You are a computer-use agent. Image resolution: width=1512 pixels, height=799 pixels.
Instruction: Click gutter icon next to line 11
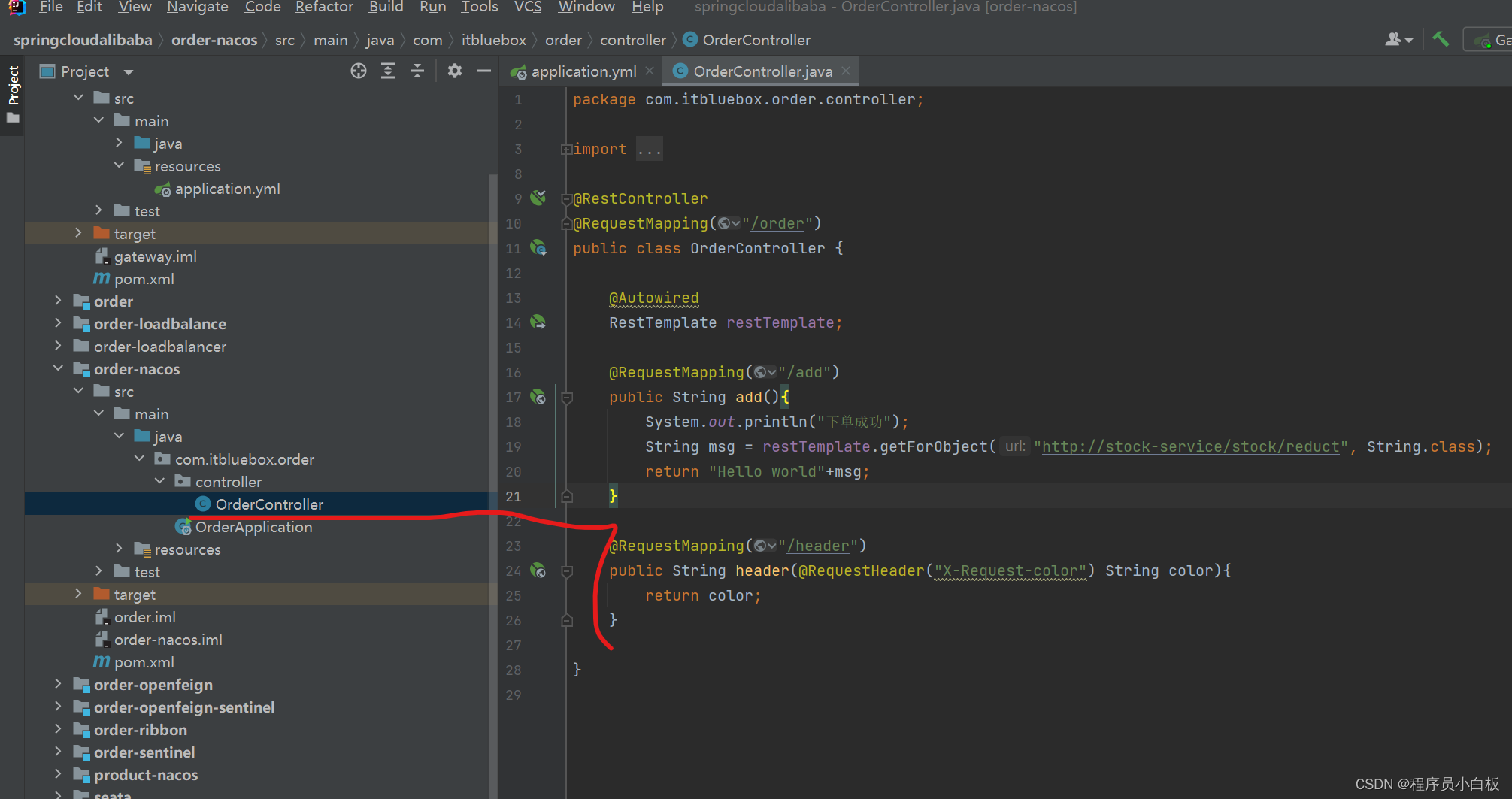tap(538, 247)
